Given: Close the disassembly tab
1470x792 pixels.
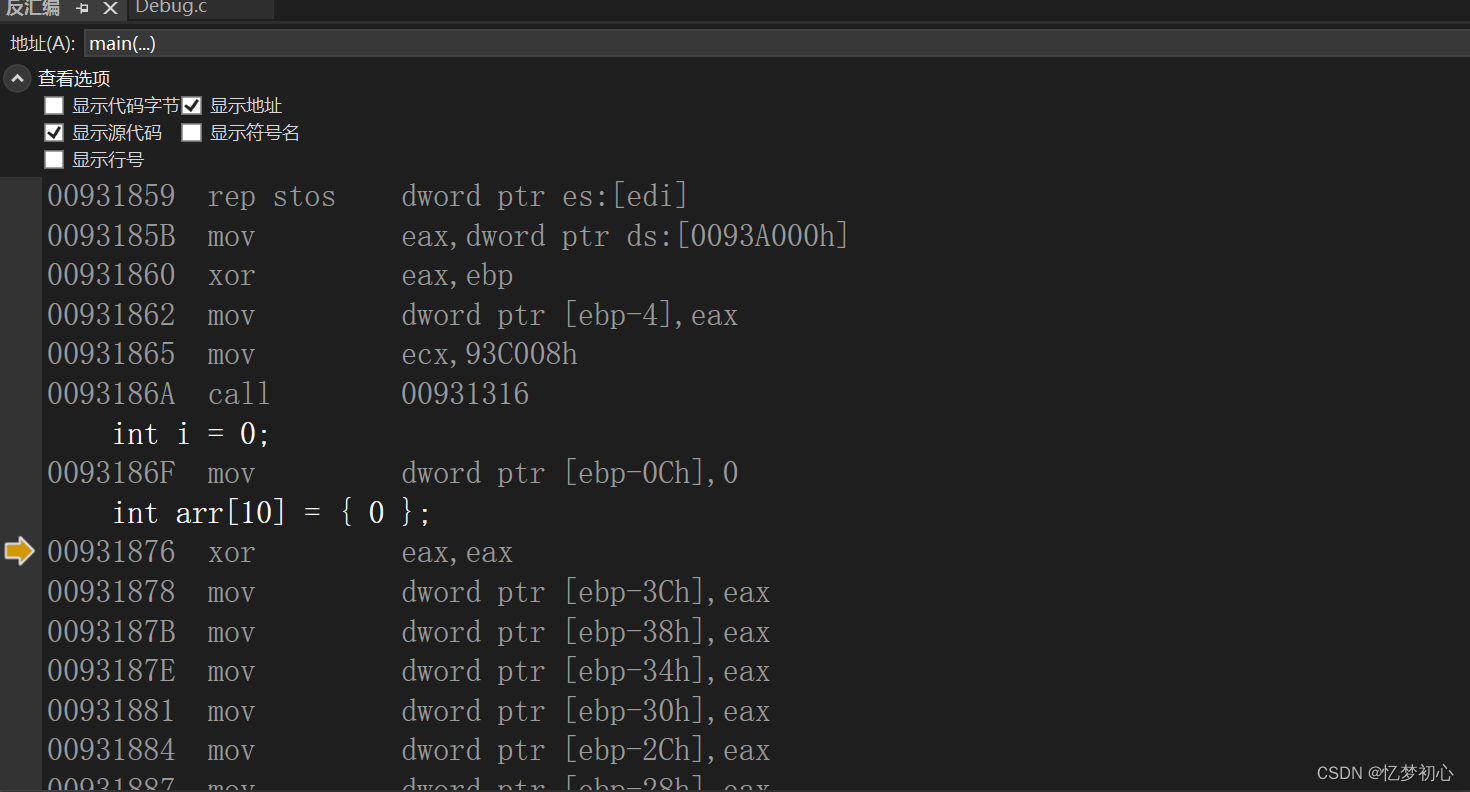Looking at the screenshot, I should pos(110,8).
